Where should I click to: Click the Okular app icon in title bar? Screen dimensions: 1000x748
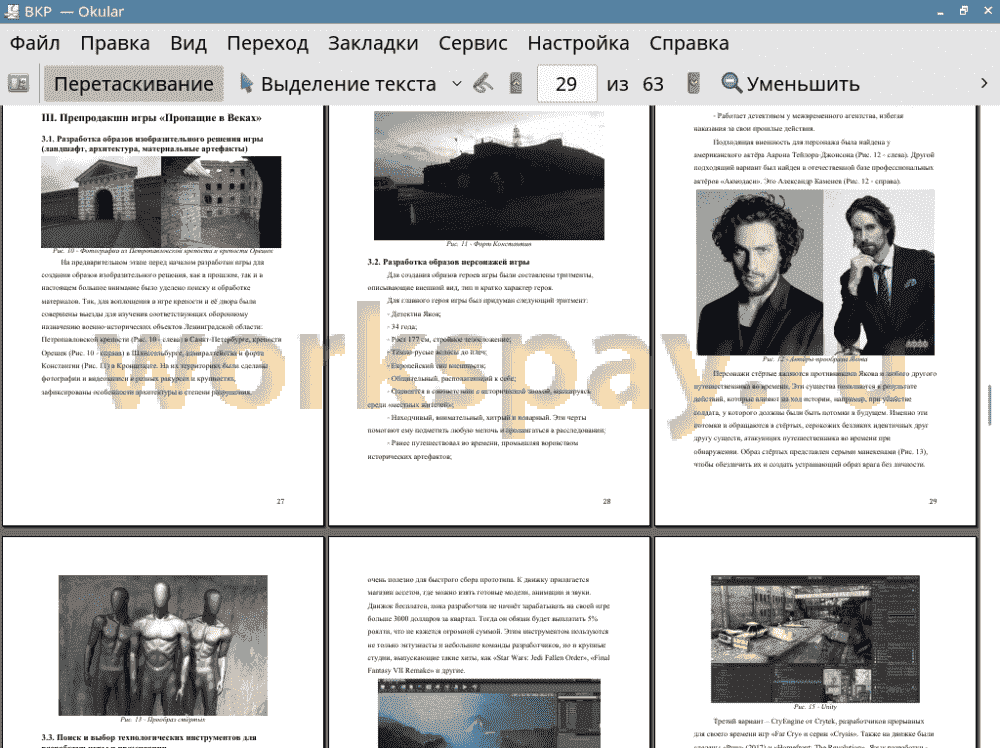pos(11,11)
